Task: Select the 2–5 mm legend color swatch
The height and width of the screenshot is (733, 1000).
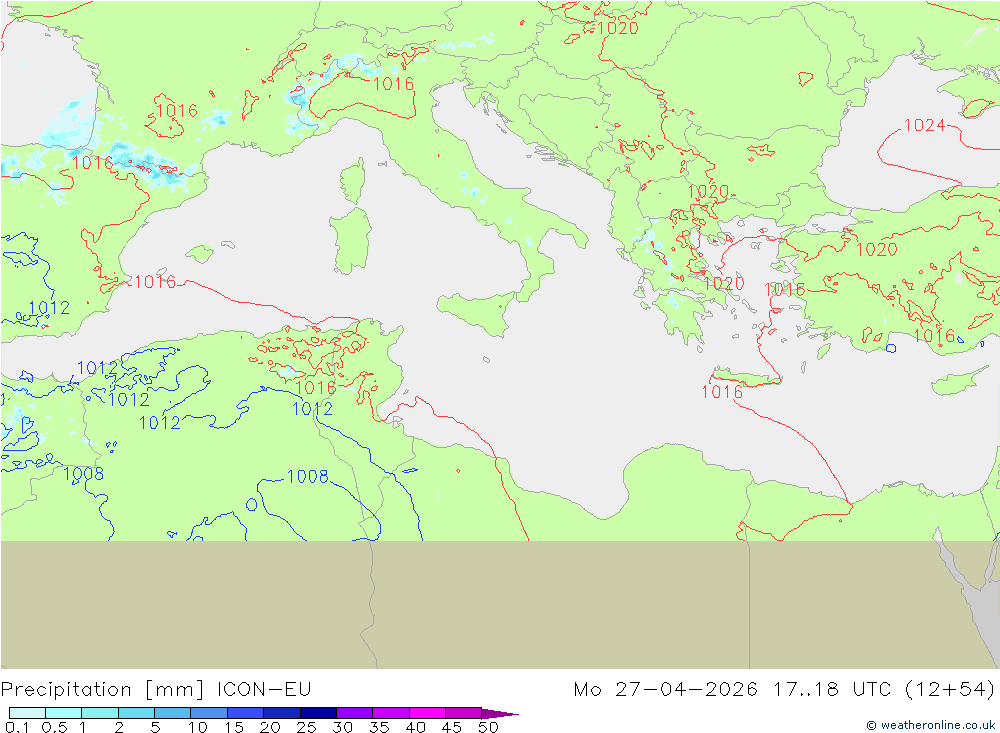Action: (x=136, y=713)
